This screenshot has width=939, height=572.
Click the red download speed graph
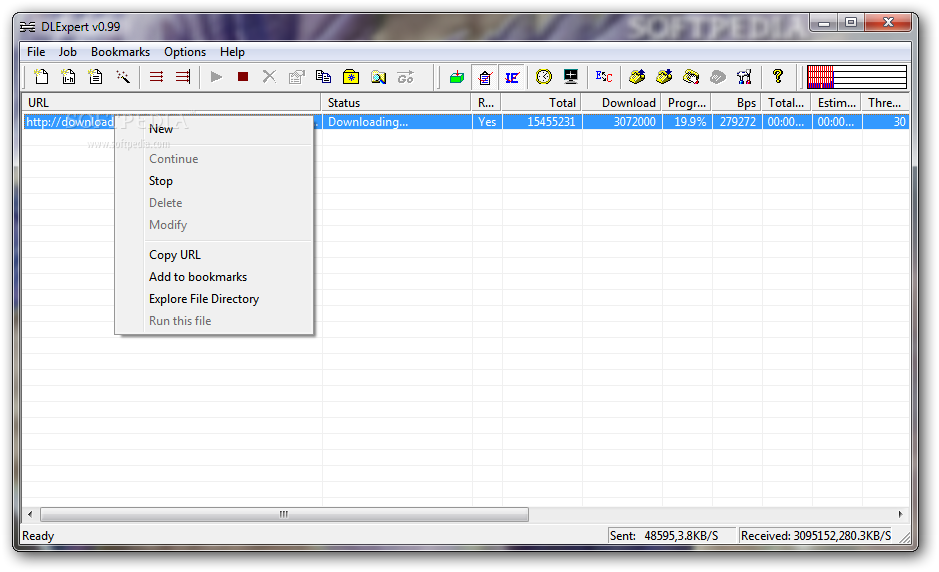856,77
